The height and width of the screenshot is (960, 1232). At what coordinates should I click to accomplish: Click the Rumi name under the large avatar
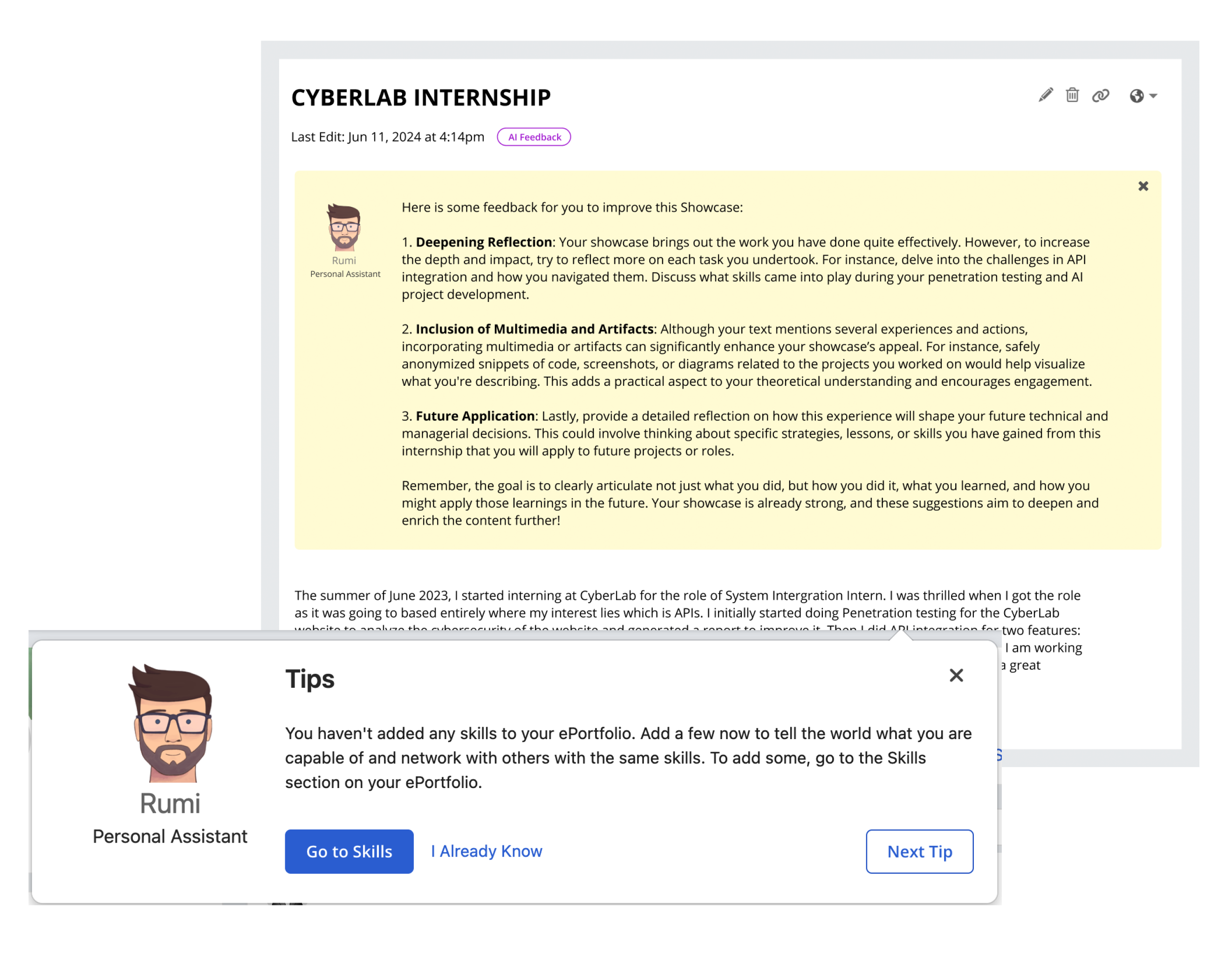click(170, 803)
